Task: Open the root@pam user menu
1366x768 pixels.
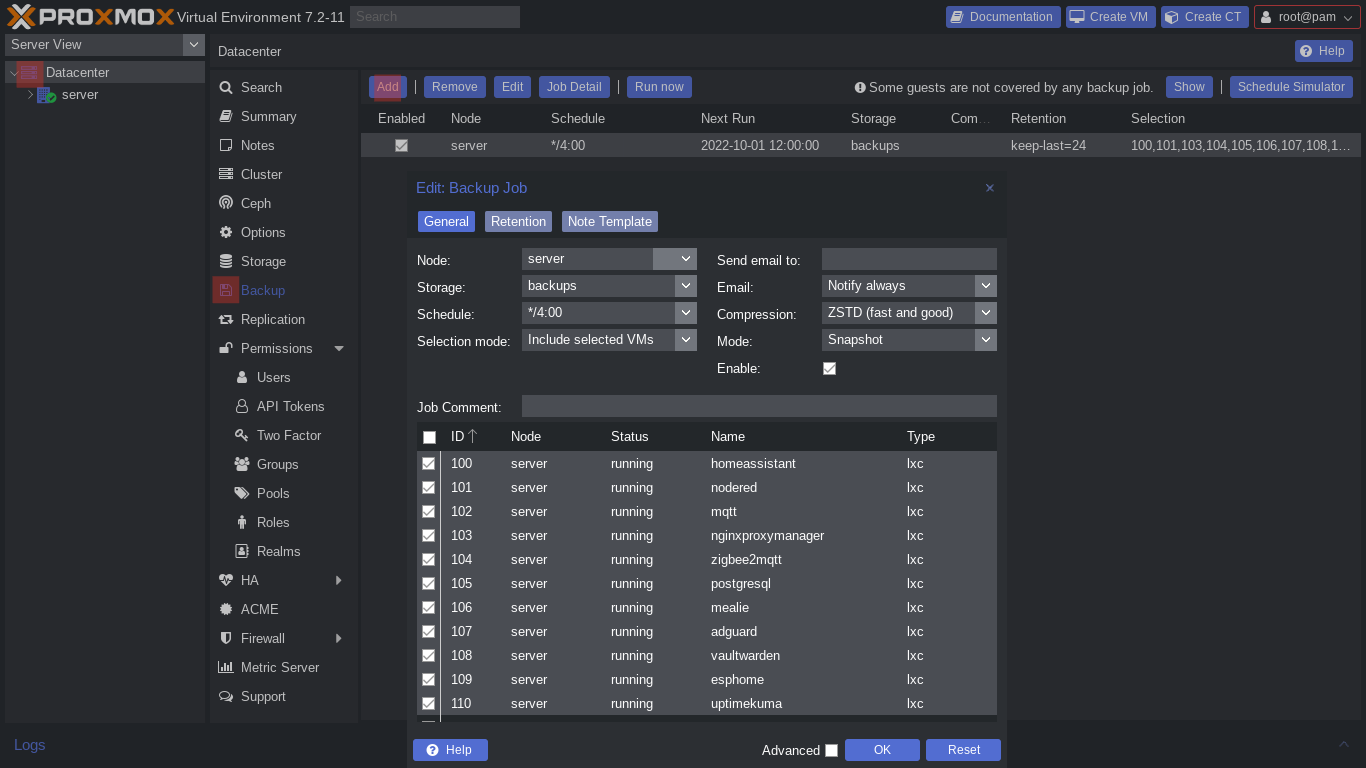Action: pyautogui.click(x=1307, y=17)
